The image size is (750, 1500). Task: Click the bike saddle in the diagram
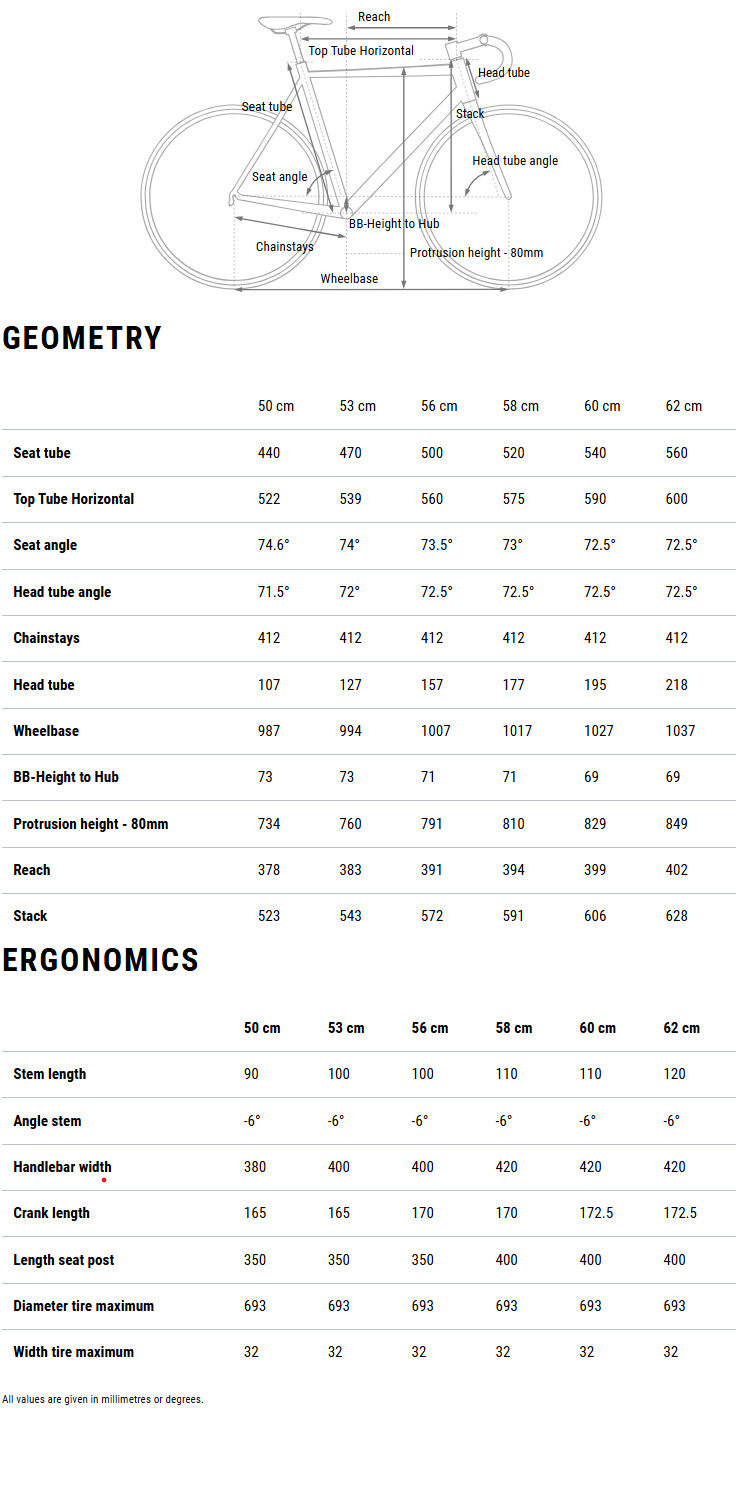294,22
